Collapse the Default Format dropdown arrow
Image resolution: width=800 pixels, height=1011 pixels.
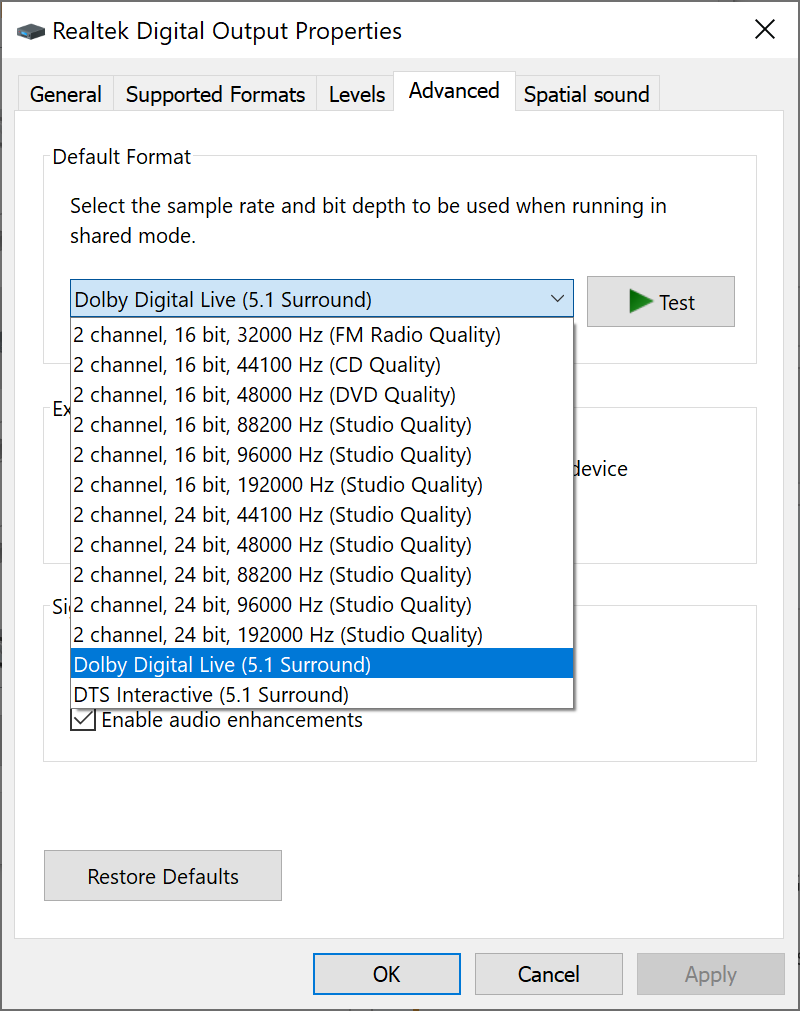tap(557, 299)
